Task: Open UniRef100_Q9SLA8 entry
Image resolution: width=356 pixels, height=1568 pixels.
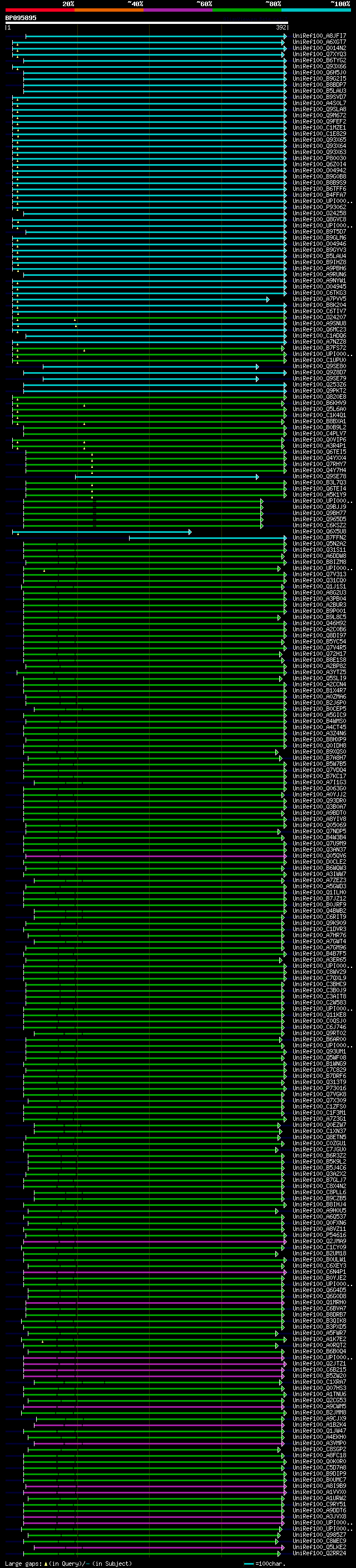Action: click(319, 110)
